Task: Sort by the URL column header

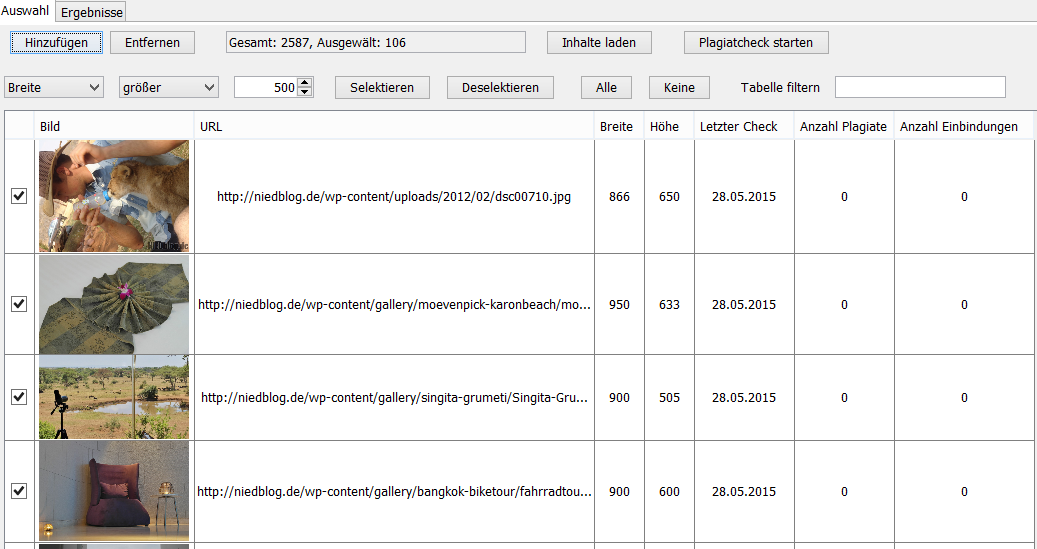Action: (x=394, y=126)
